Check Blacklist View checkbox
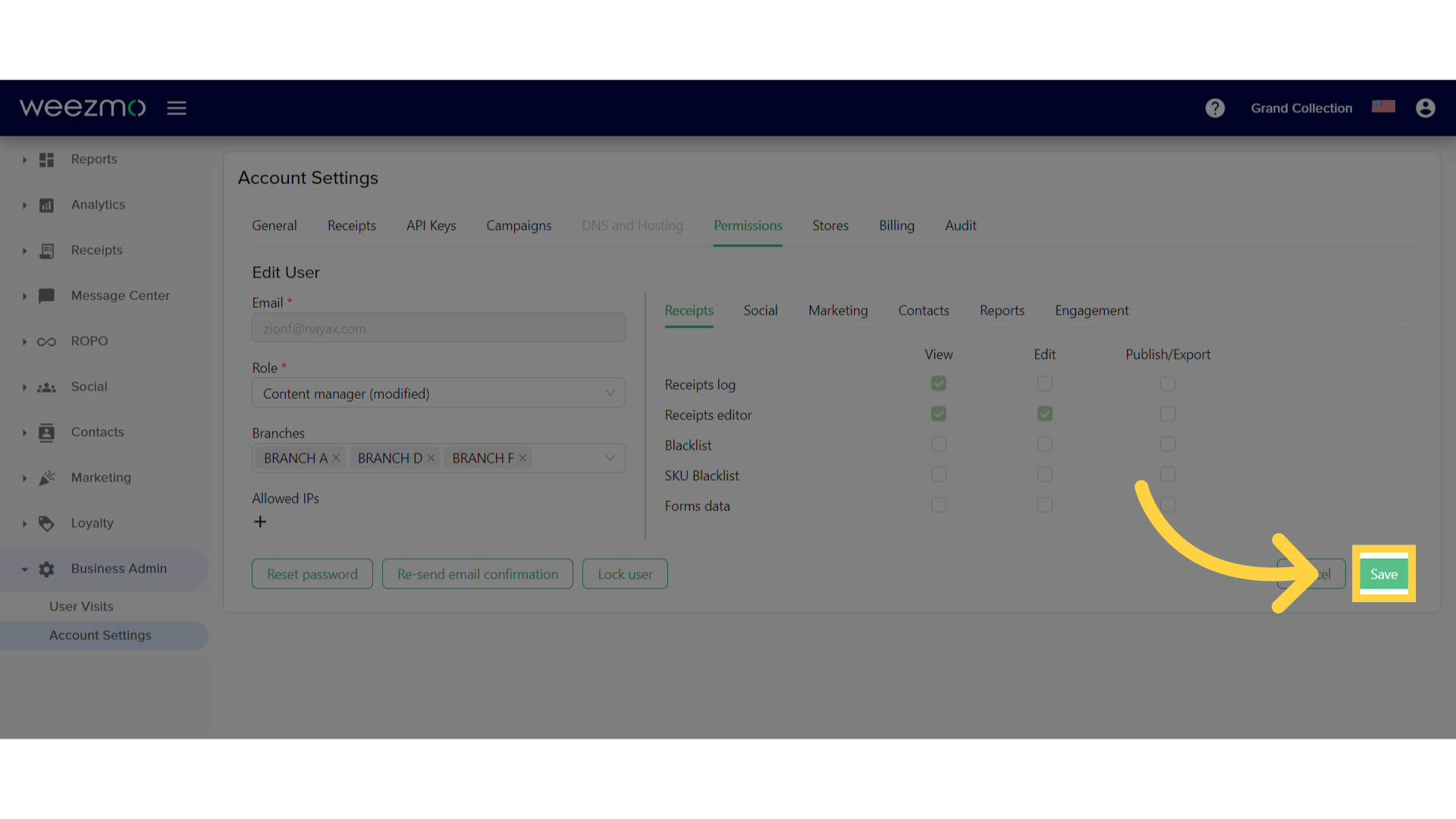This screenshot has width=1456, height=819. point(939,444)
